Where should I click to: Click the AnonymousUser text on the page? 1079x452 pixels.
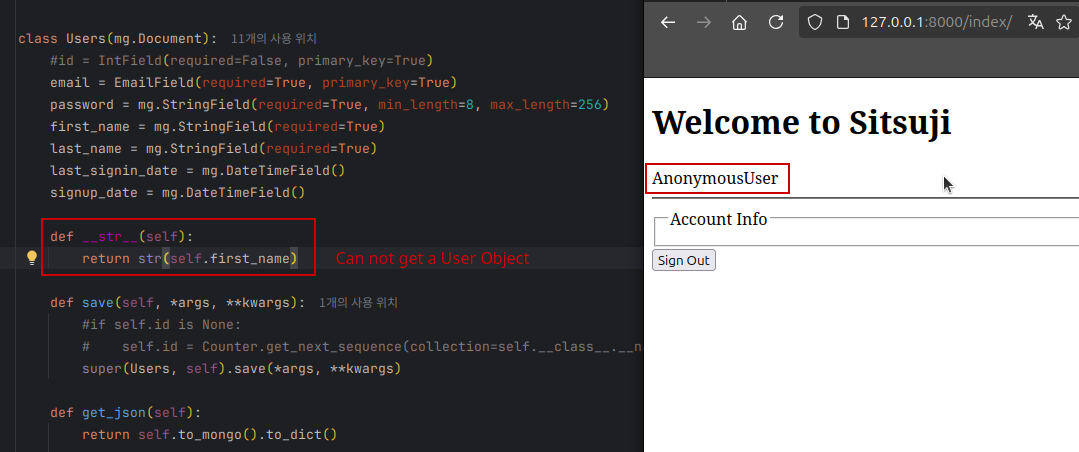tap(715, 179)
